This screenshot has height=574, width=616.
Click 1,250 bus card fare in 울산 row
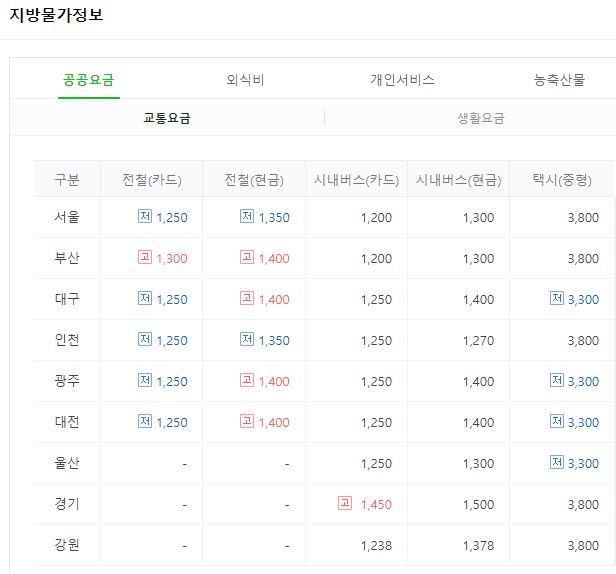click(x=376, y=464)
